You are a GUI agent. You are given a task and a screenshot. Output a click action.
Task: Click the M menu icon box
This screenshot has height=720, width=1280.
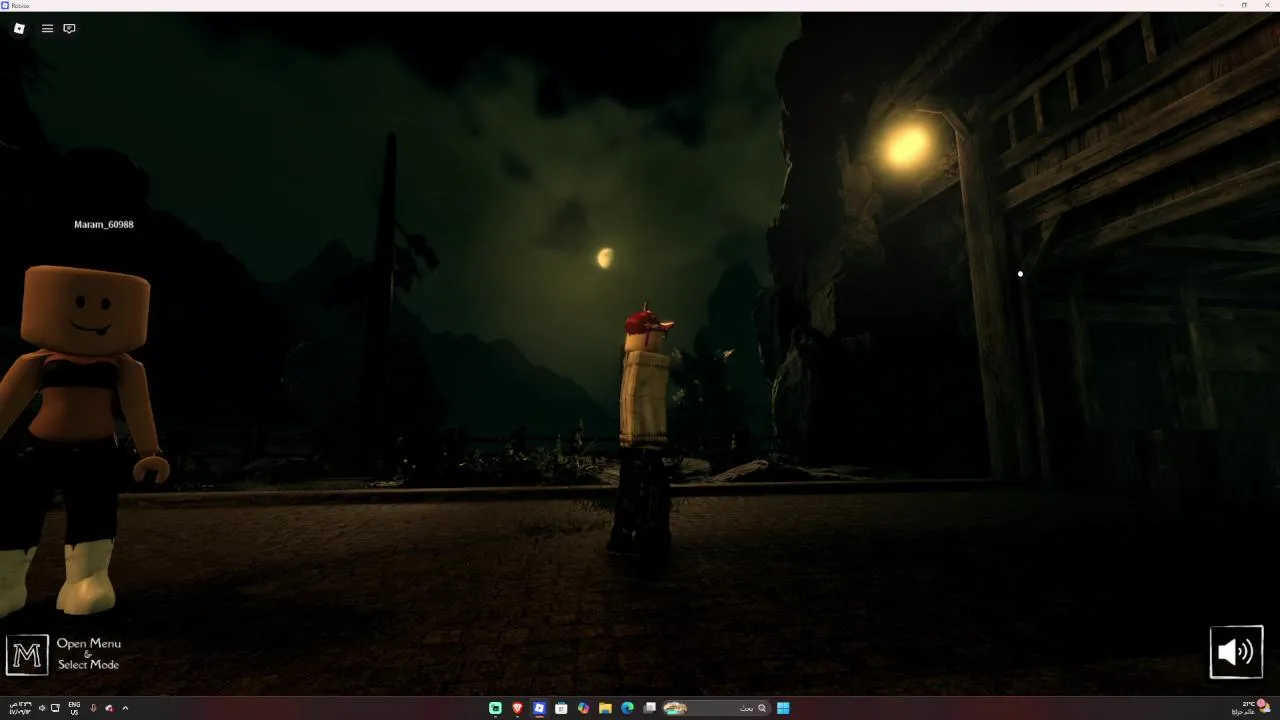(27, 655)
